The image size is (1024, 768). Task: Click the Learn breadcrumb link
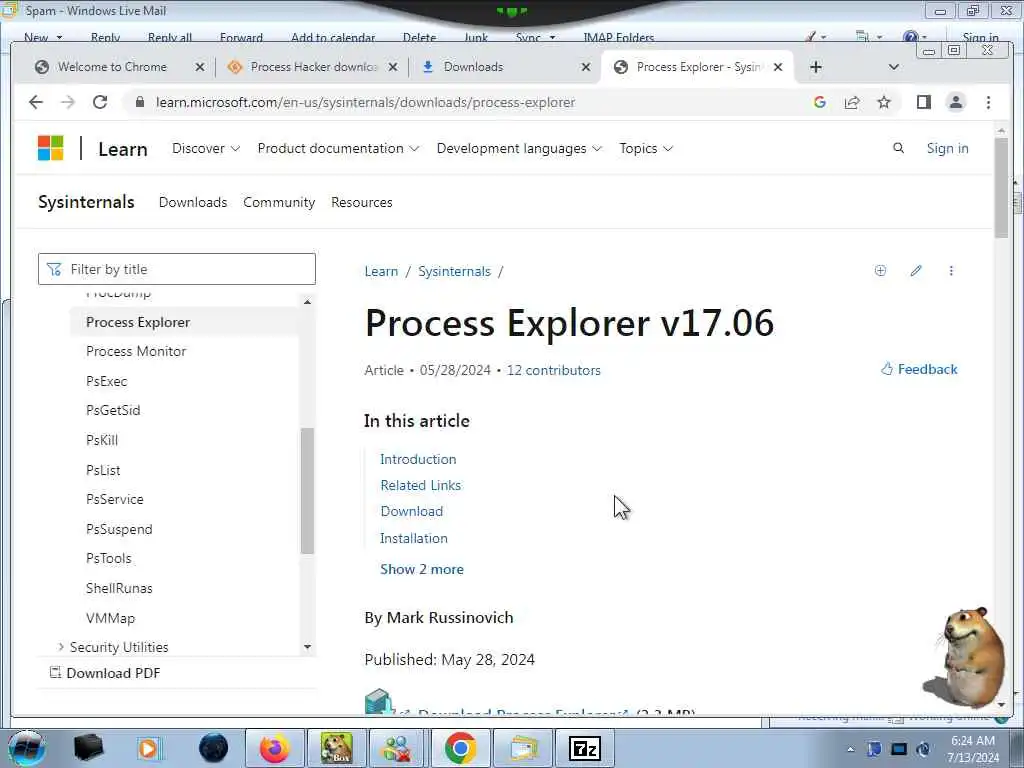(381, 271)
